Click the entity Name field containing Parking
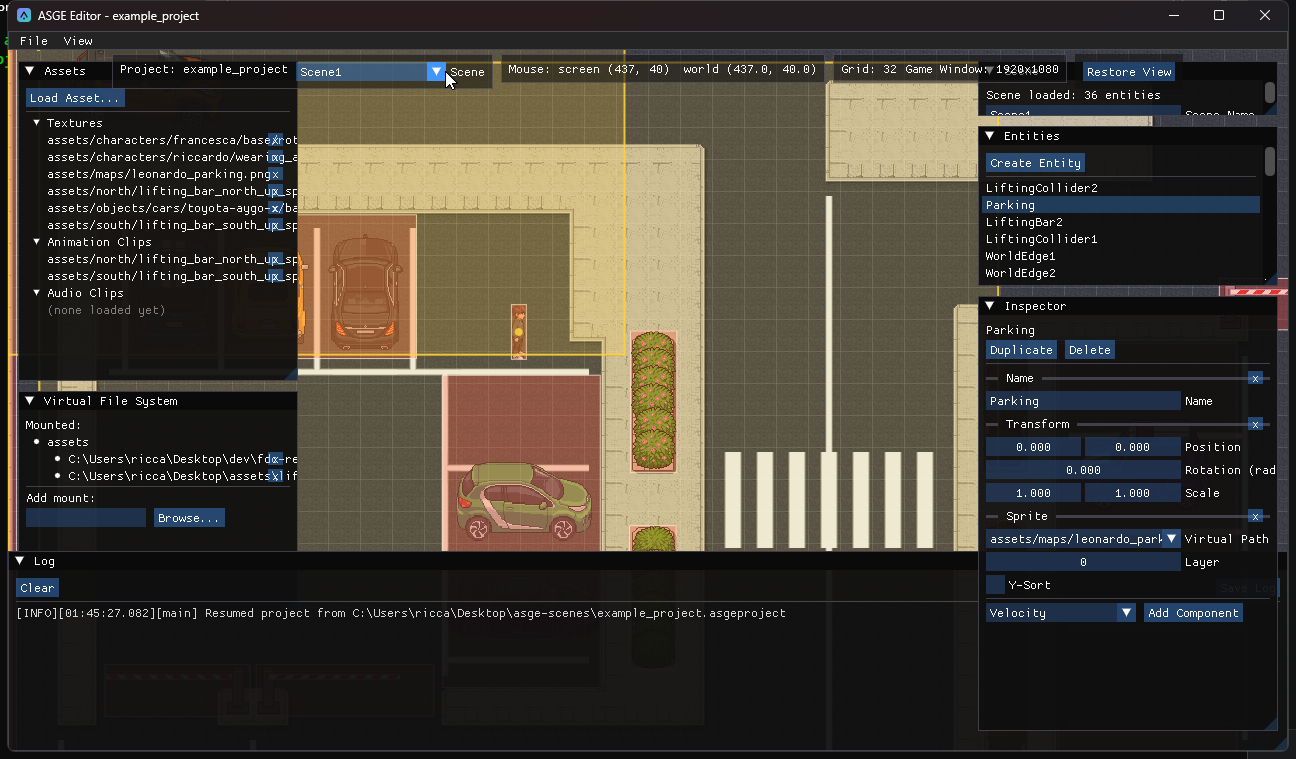This screenshot has width=1296, height=759. click(x=1083, y=401)
